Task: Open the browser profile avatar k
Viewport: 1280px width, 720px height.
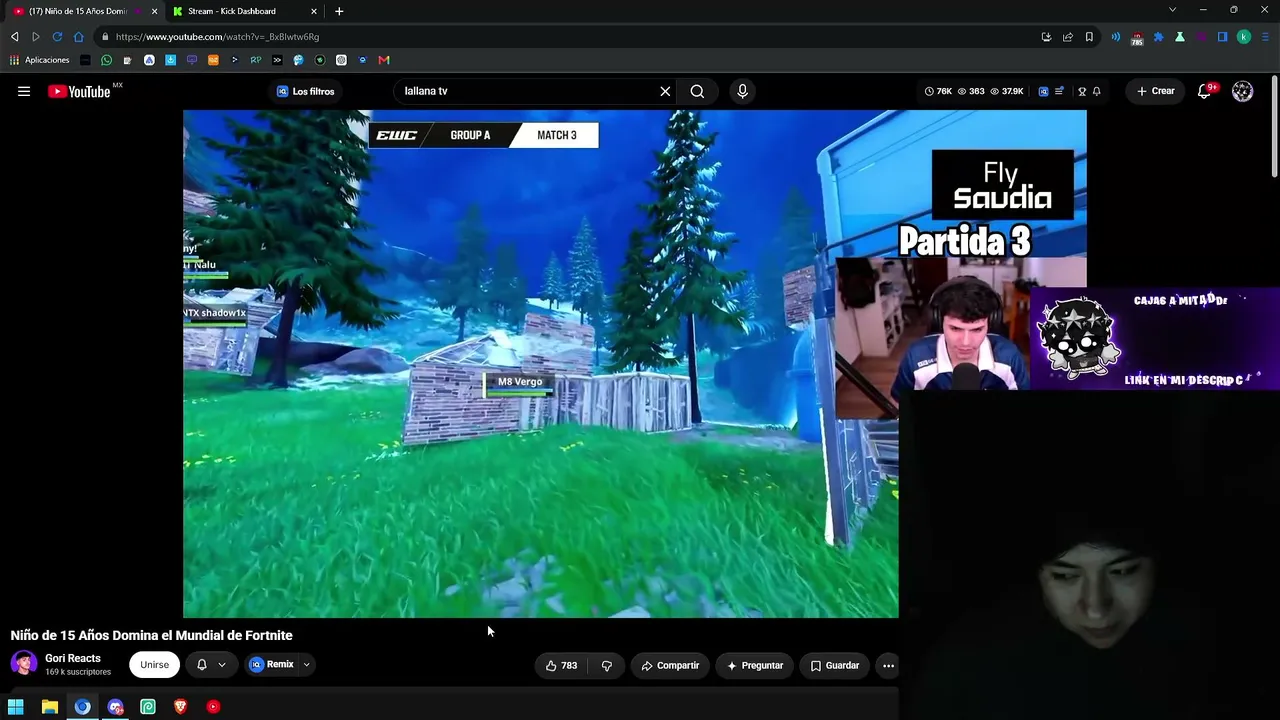Action: (x=1244, y=37)
